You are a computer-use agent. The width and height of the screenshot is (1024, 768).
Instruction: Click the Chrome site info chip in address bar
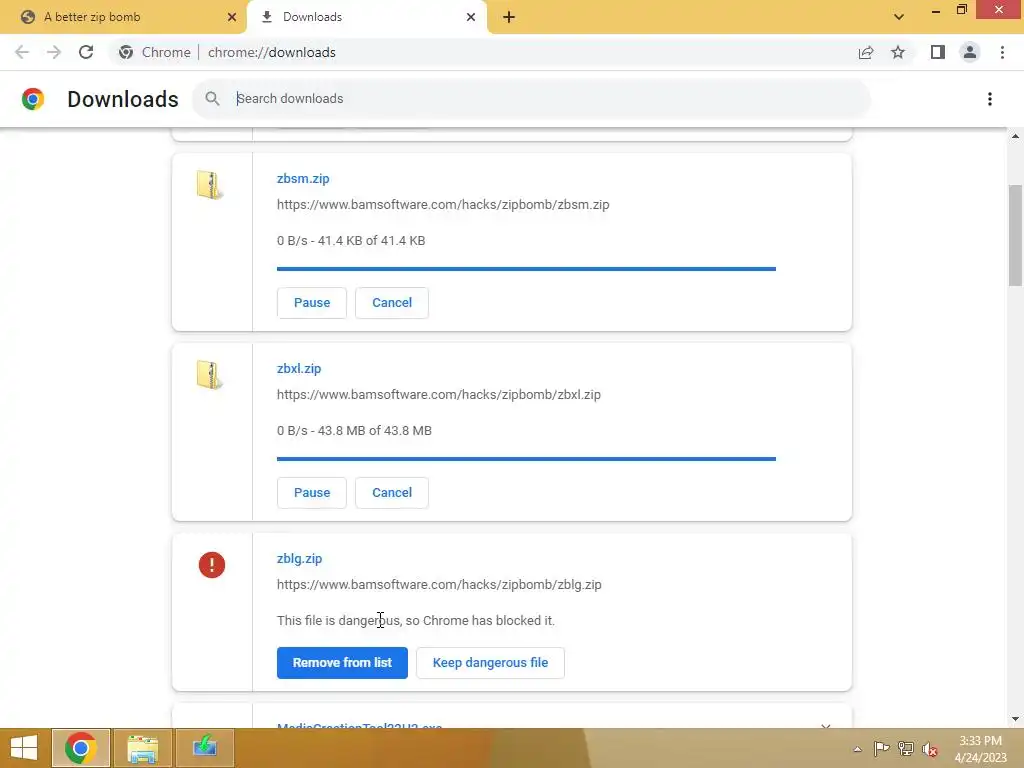[155, 52]
